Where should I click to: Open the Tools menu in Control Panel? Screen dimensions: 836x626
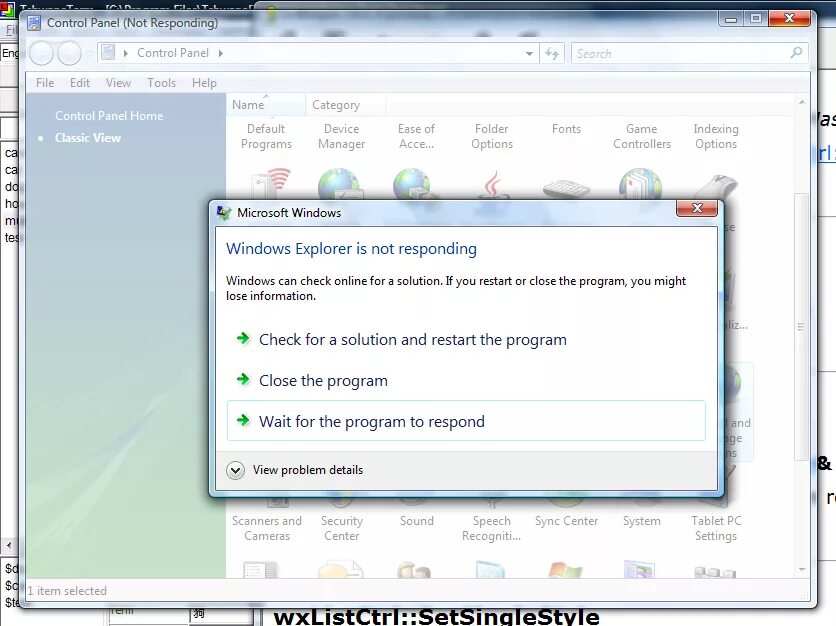[x=162, y=83]
